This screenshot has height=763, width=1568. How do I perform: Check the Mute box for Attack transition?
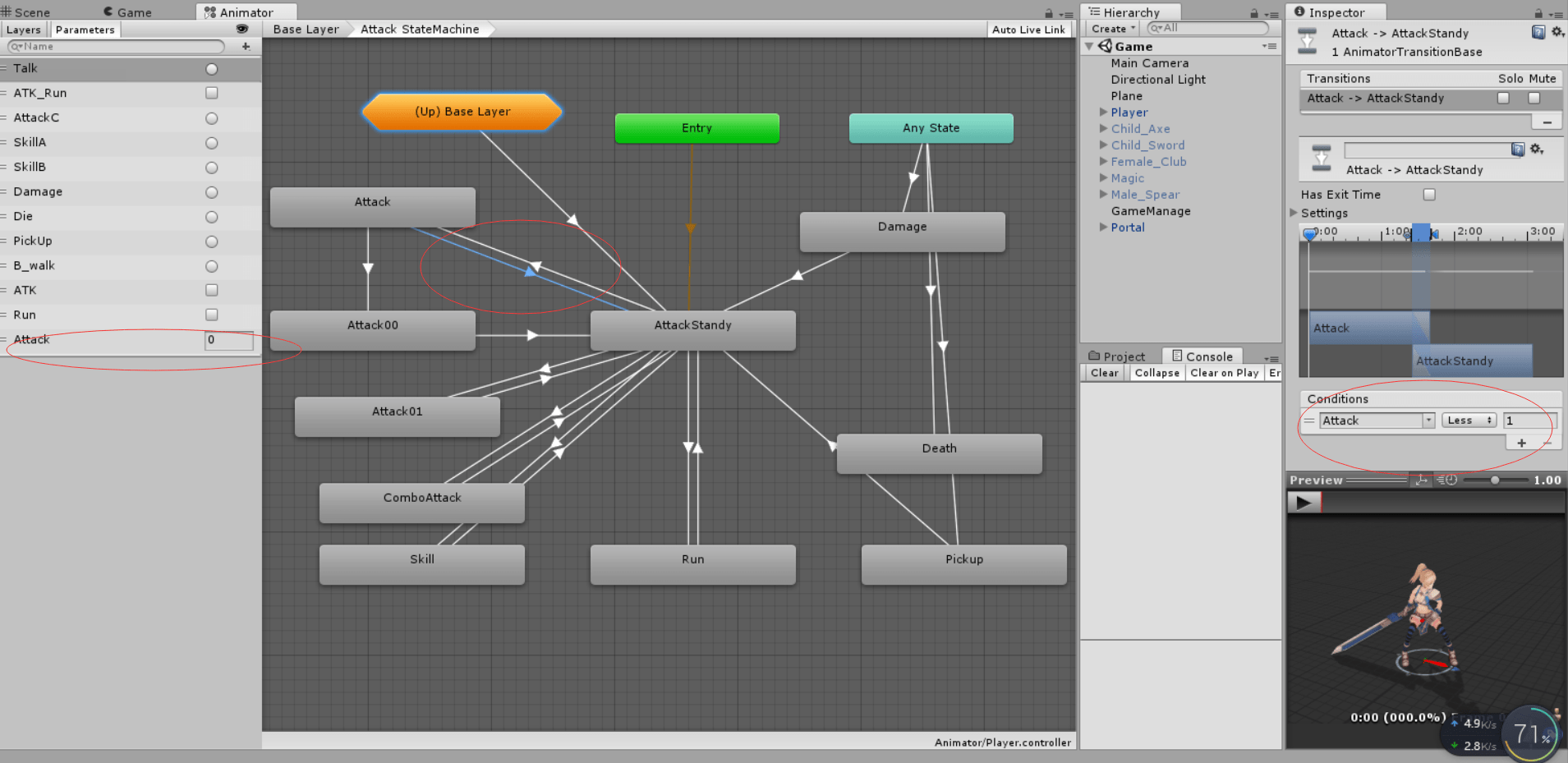pyautogui.click(x=1534, y=98)
